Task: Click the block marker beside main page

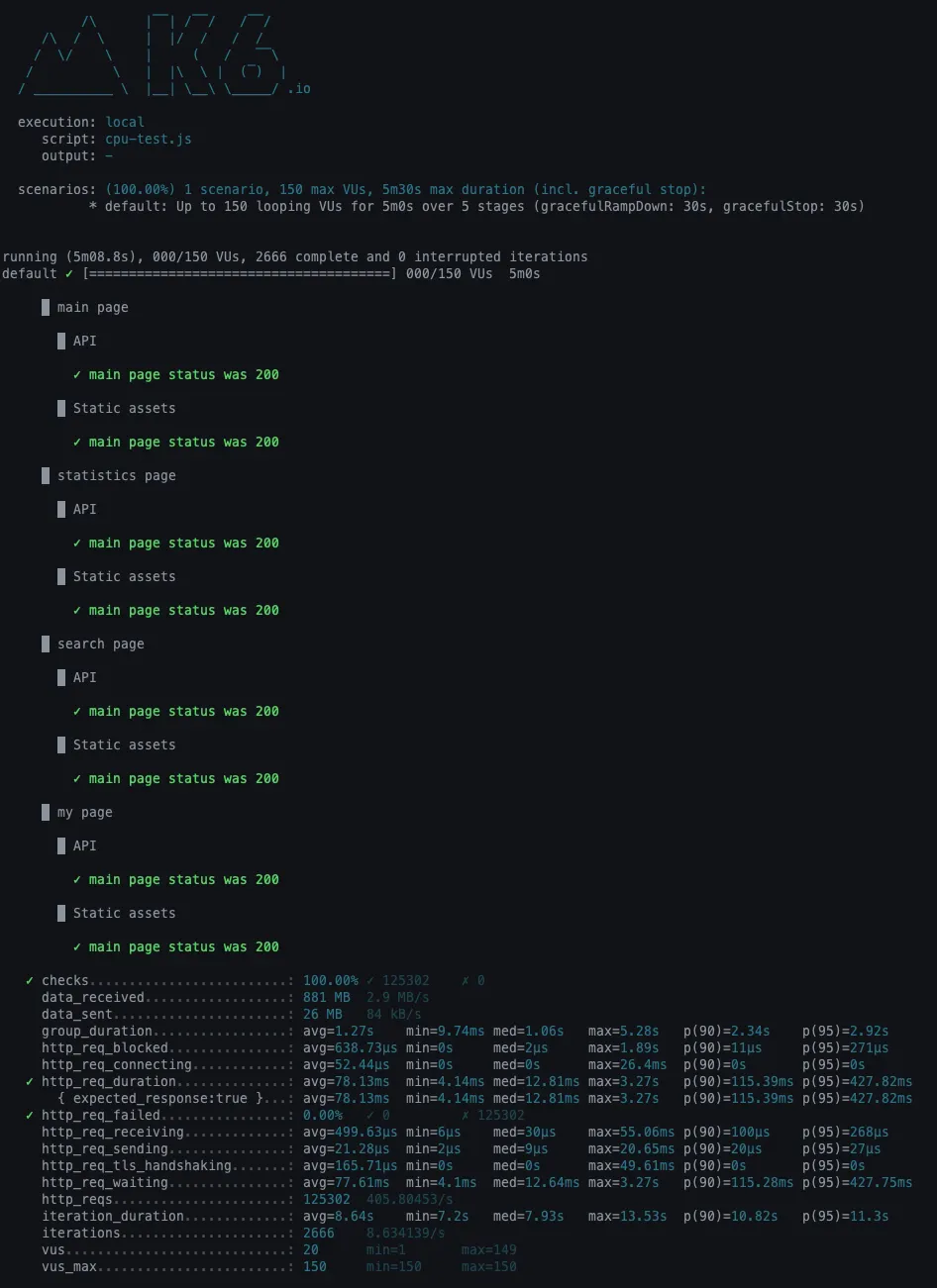Action: pyautogui.click(x=46, y=308)
